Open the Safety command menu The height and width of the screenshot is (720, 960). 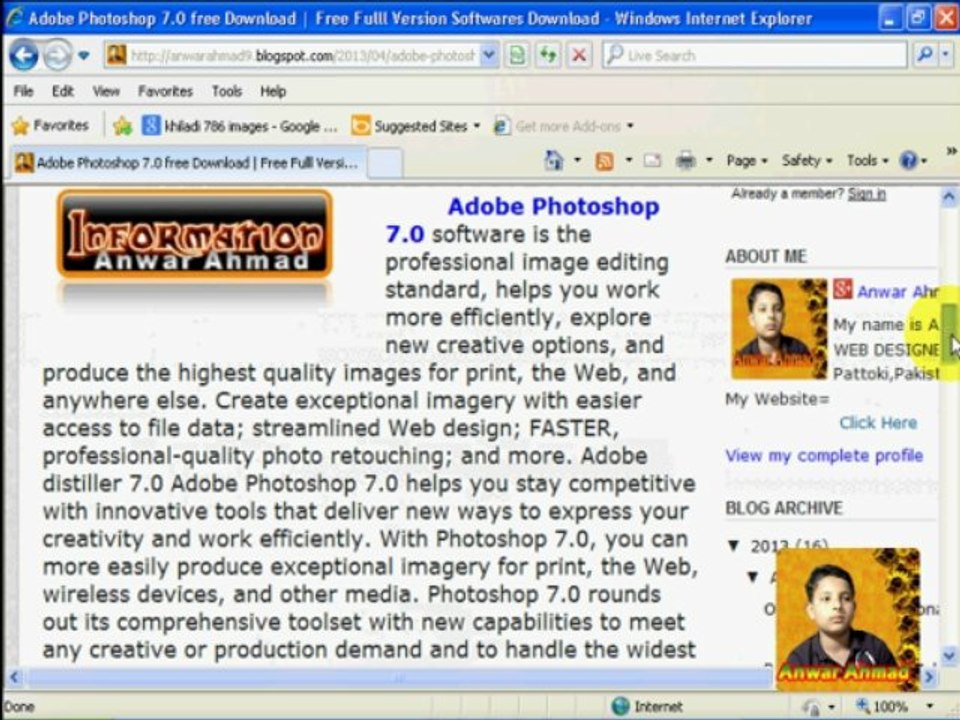[807, 161]
